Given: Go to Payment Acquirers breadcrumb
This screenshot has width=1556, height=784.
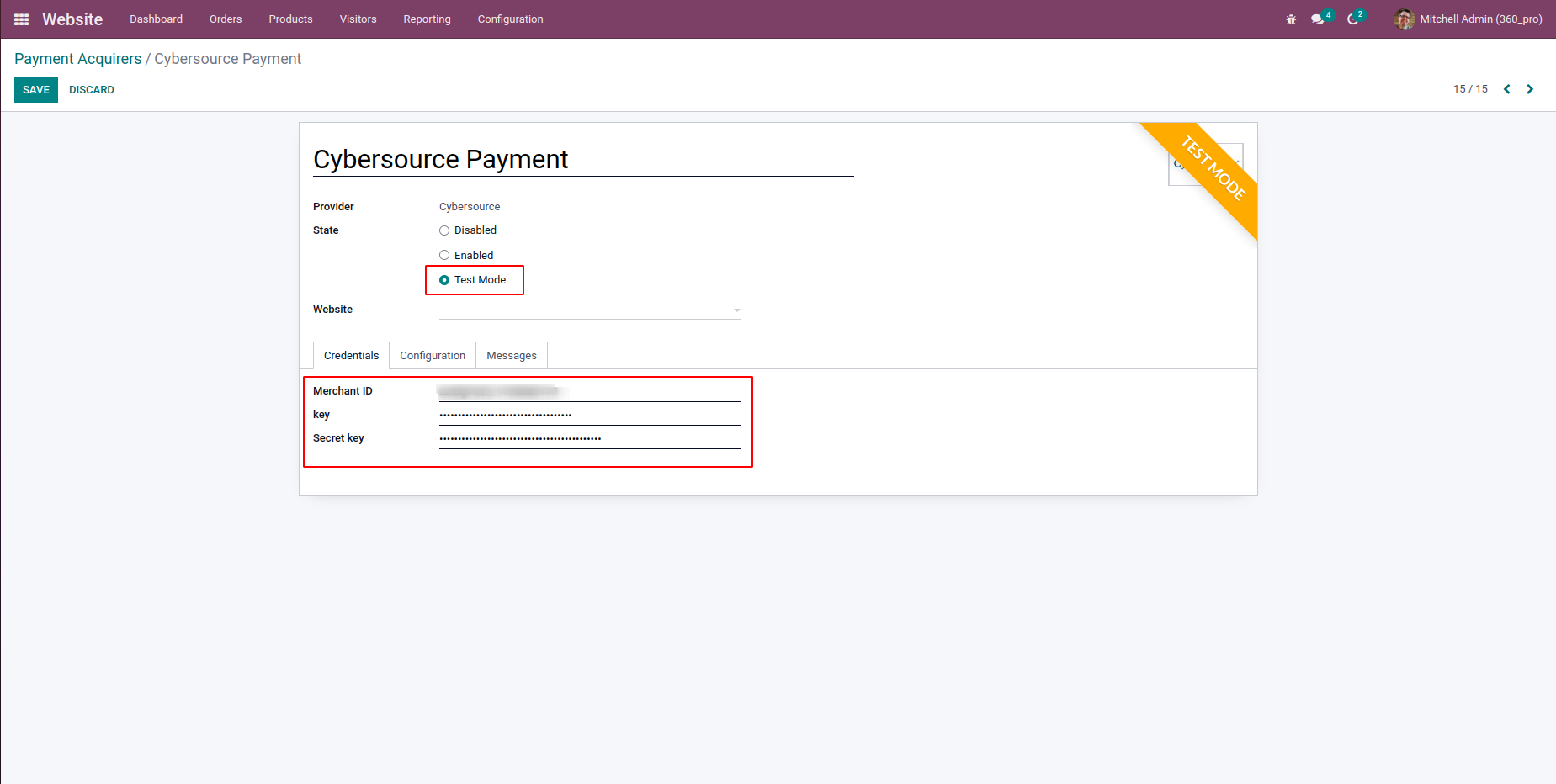Looking at the screenshot, I should 78,59.
